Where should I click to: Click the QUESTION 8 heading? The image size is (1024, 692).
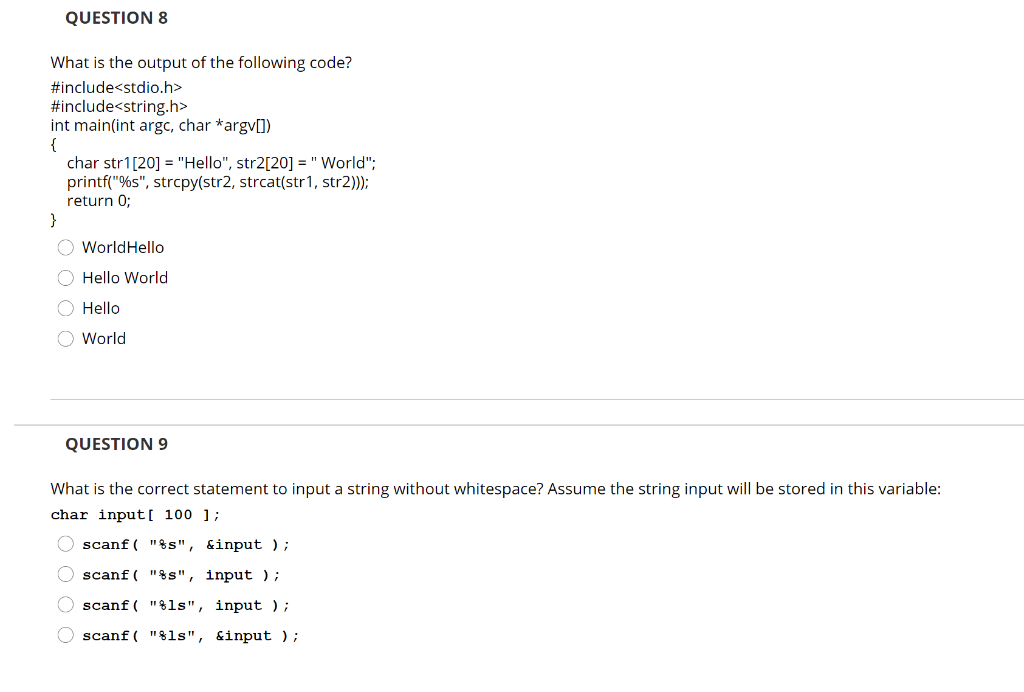[116, 17]
